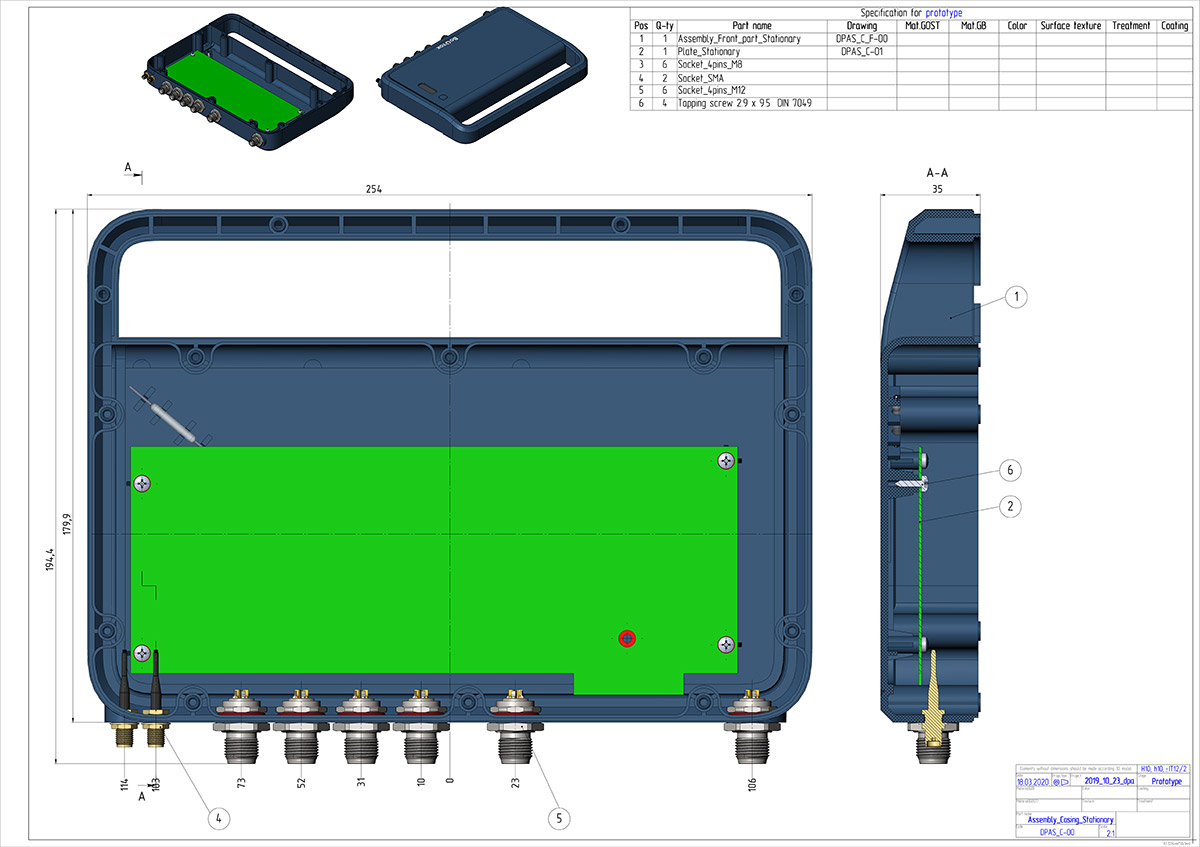Select the 'Plate_Stationary' row in the table
This screenshot has width=1200, height=847.
tap(708, 51)
